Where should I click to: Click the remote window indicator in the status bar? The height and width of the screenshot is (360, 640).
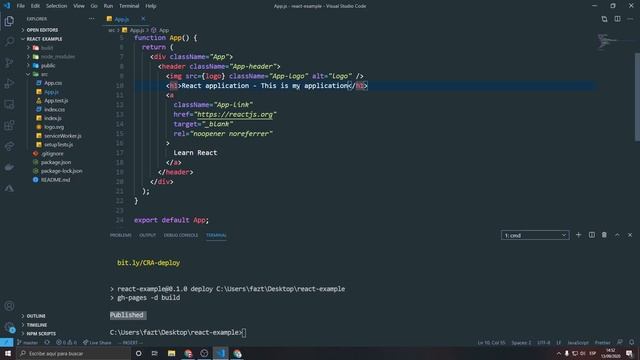click(7, 342)
